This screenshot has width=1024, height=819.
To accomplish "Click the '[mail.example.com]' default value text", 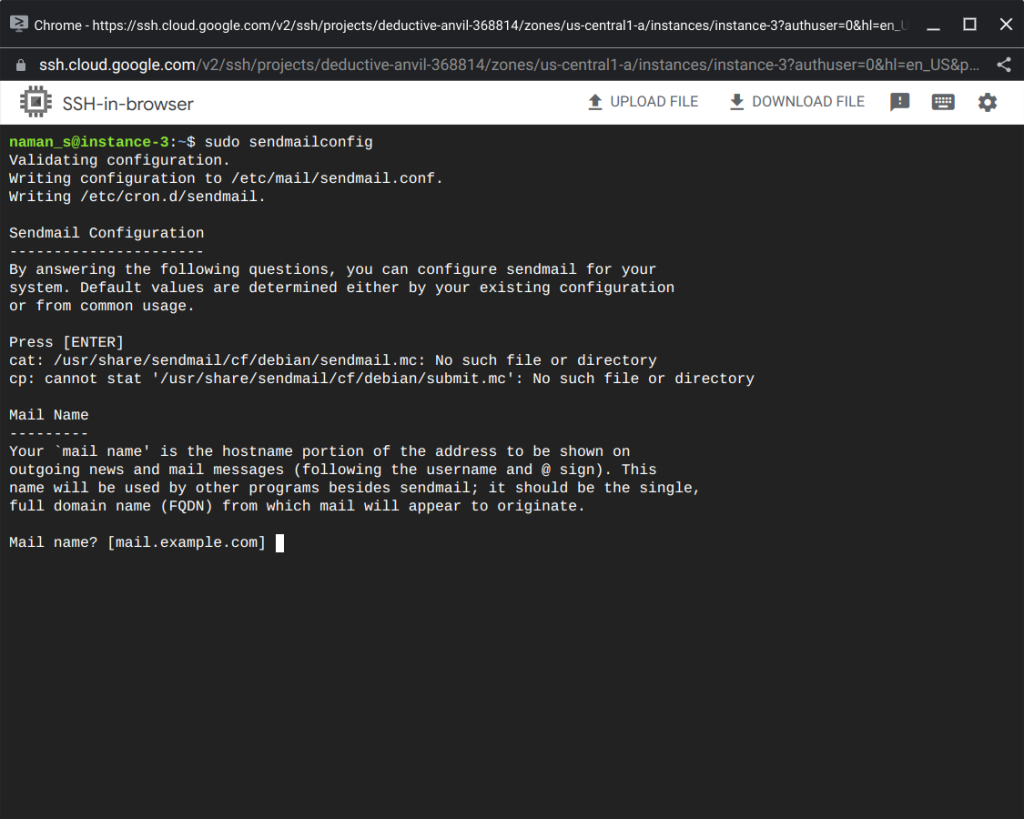I will click(187, 542).
